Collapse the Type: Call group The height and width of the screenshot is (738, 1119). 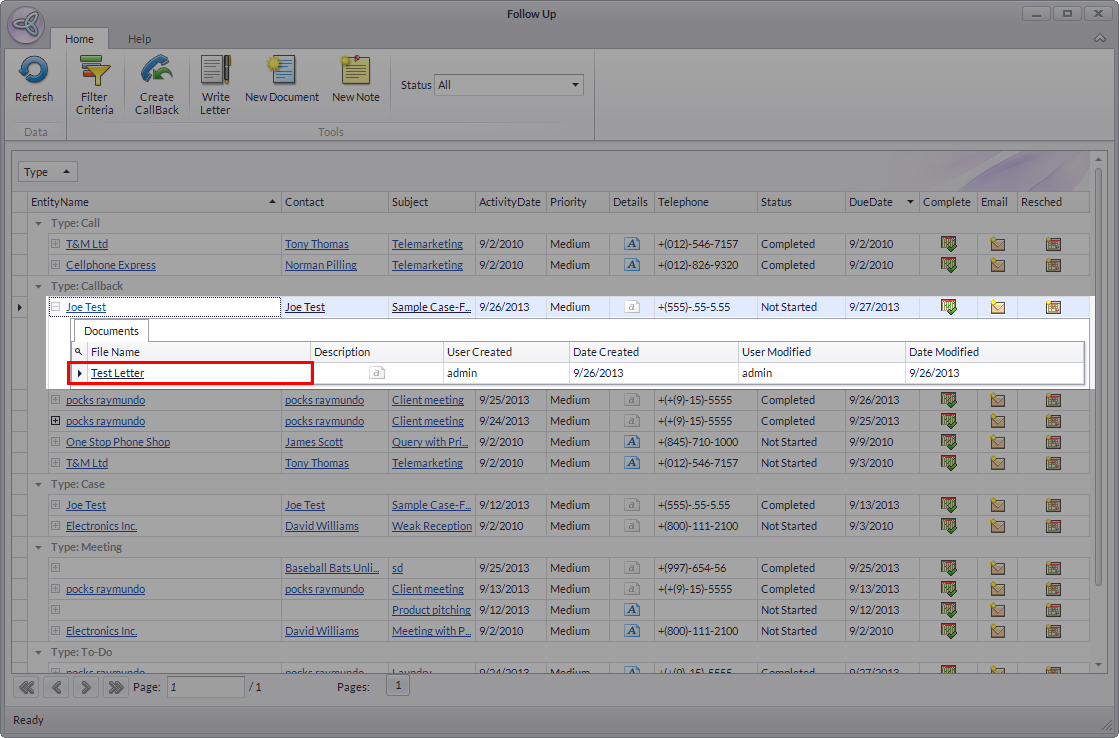[39, 223]
